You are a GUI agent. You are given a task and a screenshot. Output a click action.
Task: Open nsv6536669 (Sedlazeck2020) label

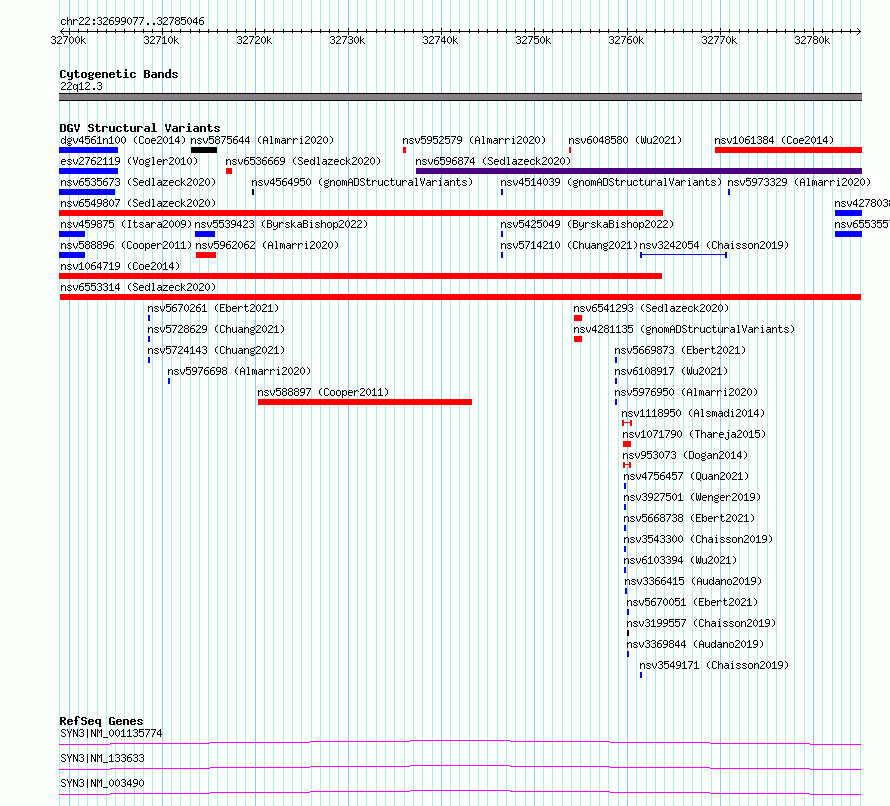click(303, 161)
